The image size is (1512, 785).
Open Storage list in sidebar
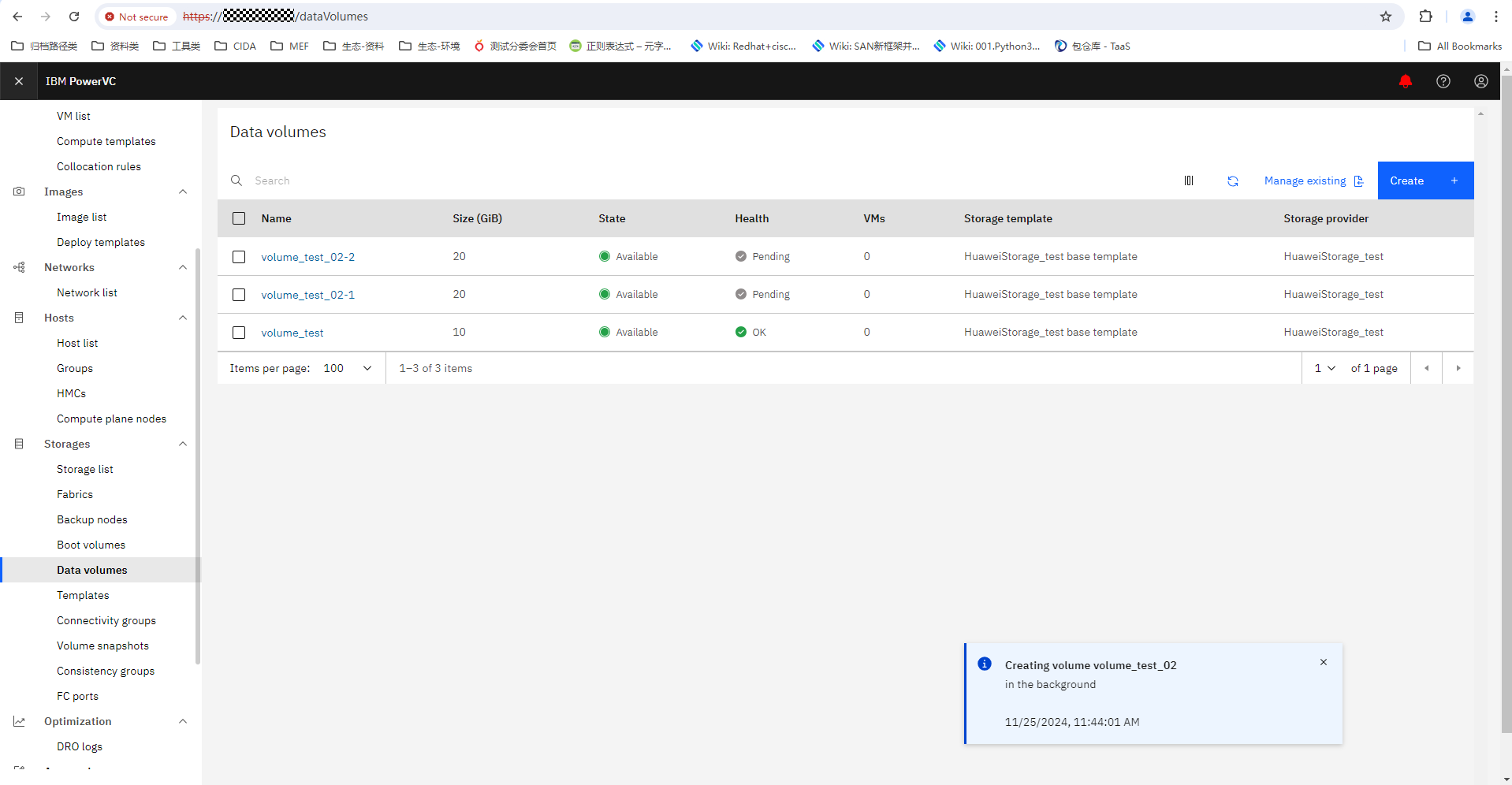(85, 469)
